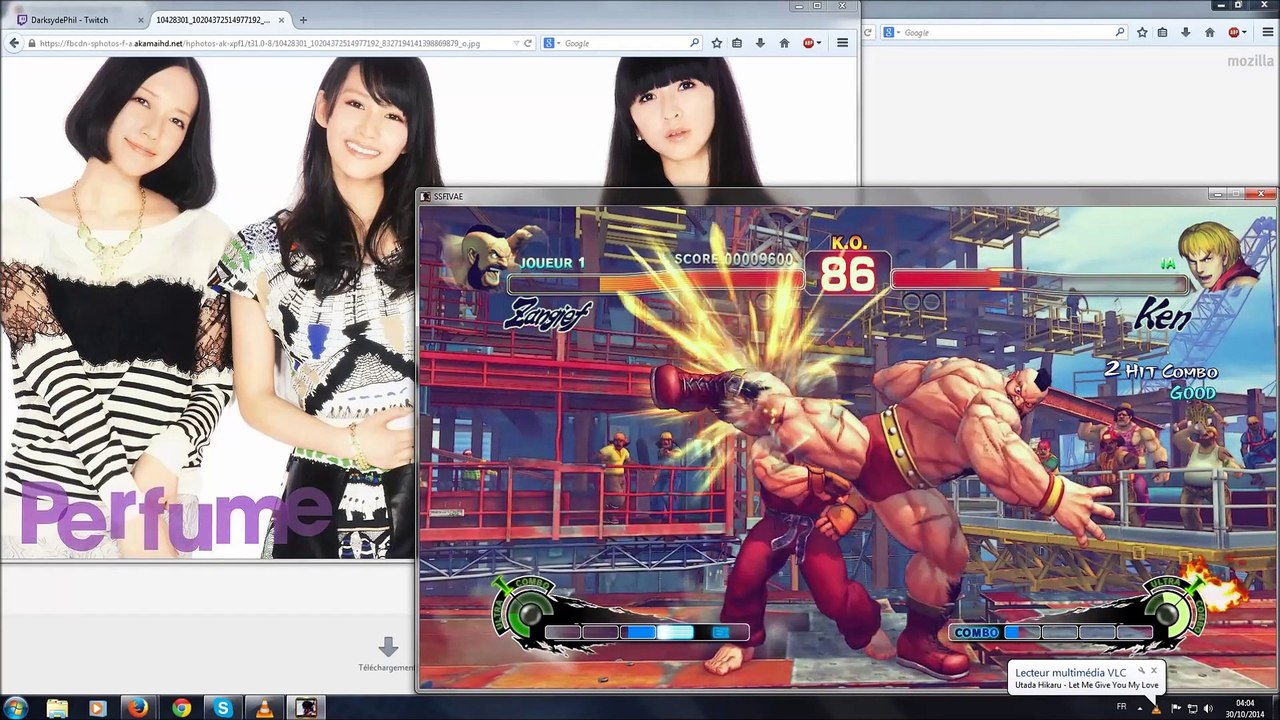This screenshot has height=720, width=1280.
Task: Open the Adblock Plus menu in the right Firefox window
Action: pyautogui.click(x=1237, y=32)
